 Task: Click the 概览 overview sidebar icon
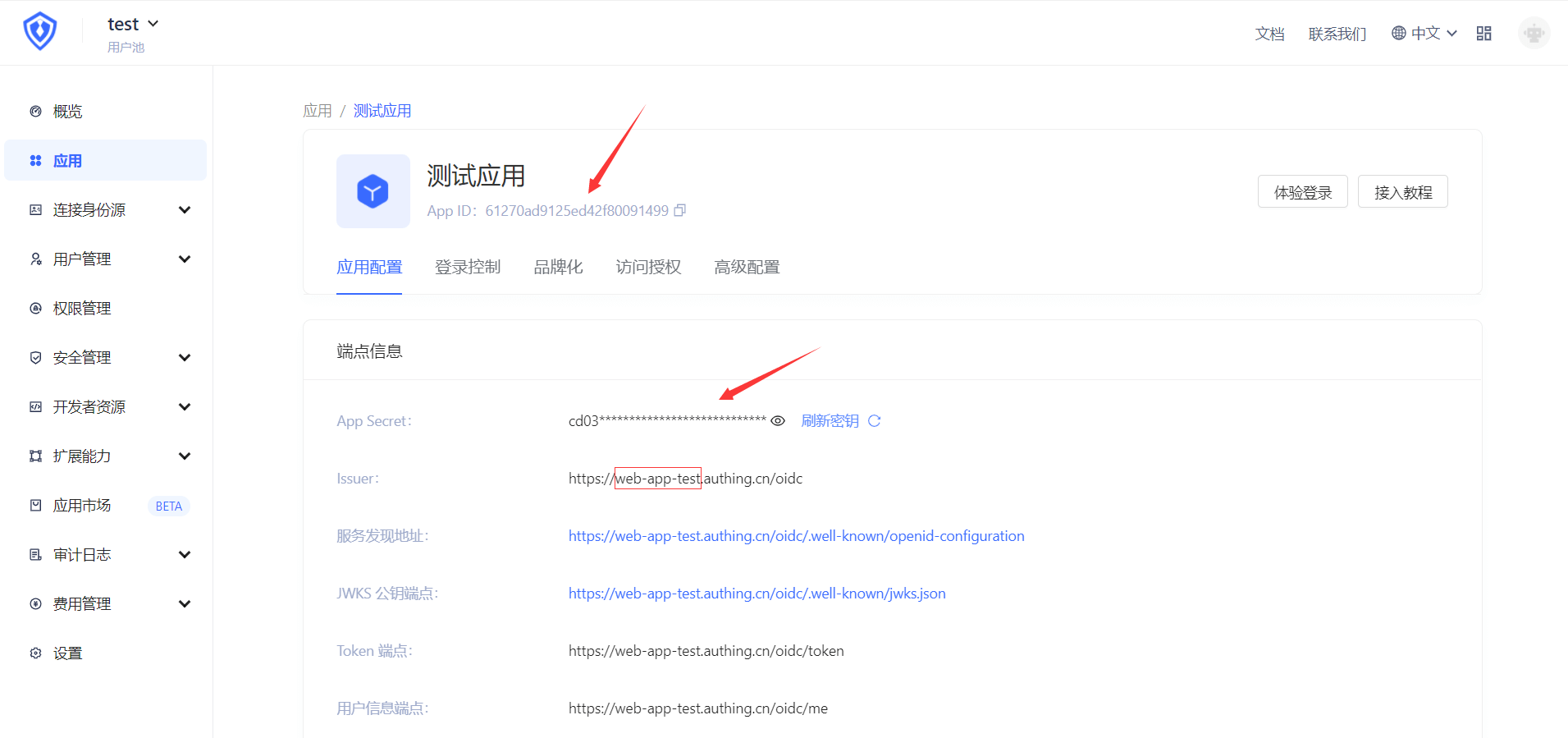click(35, 112)
